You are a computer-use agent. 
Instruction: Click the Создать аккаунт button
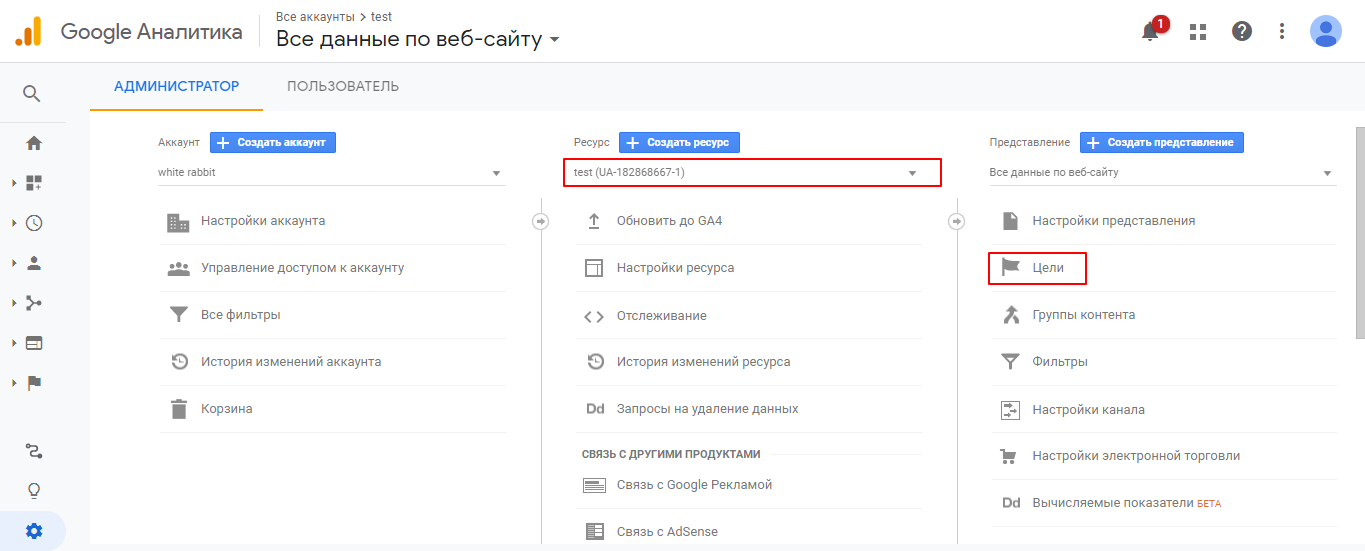click(x=272, y=143)
